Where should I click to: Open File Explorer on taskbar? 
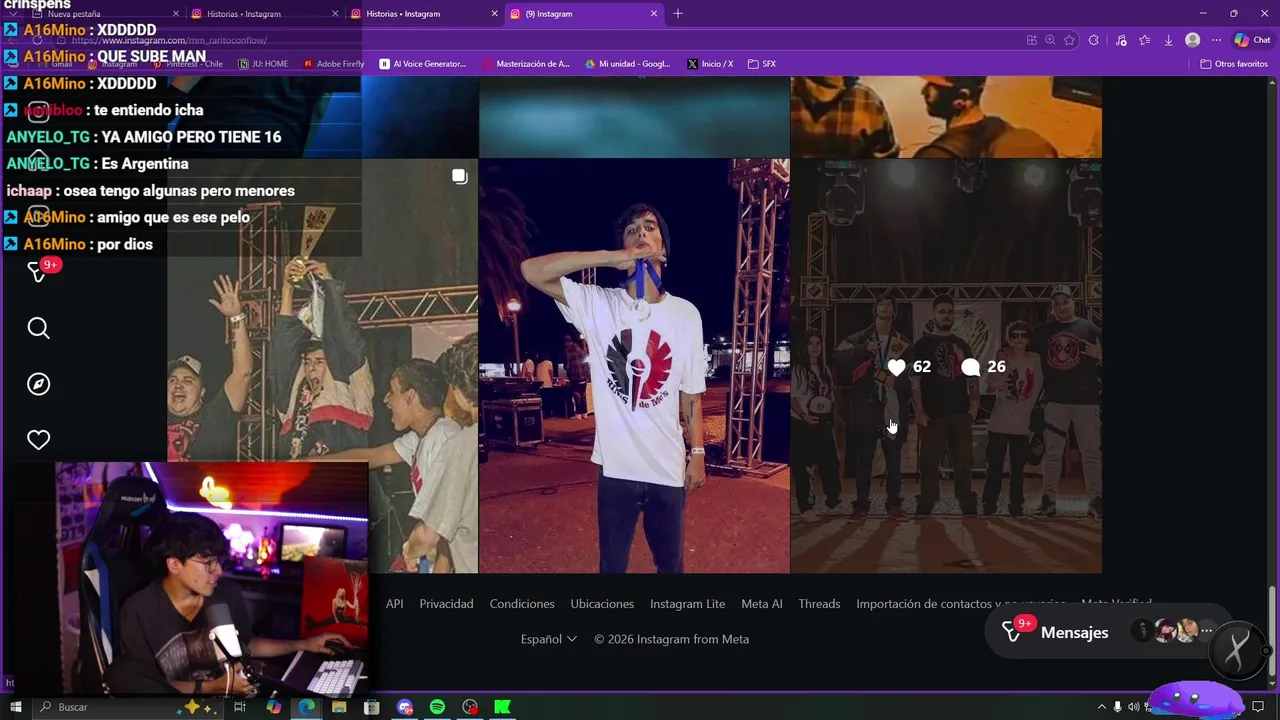tap(339, 707)
